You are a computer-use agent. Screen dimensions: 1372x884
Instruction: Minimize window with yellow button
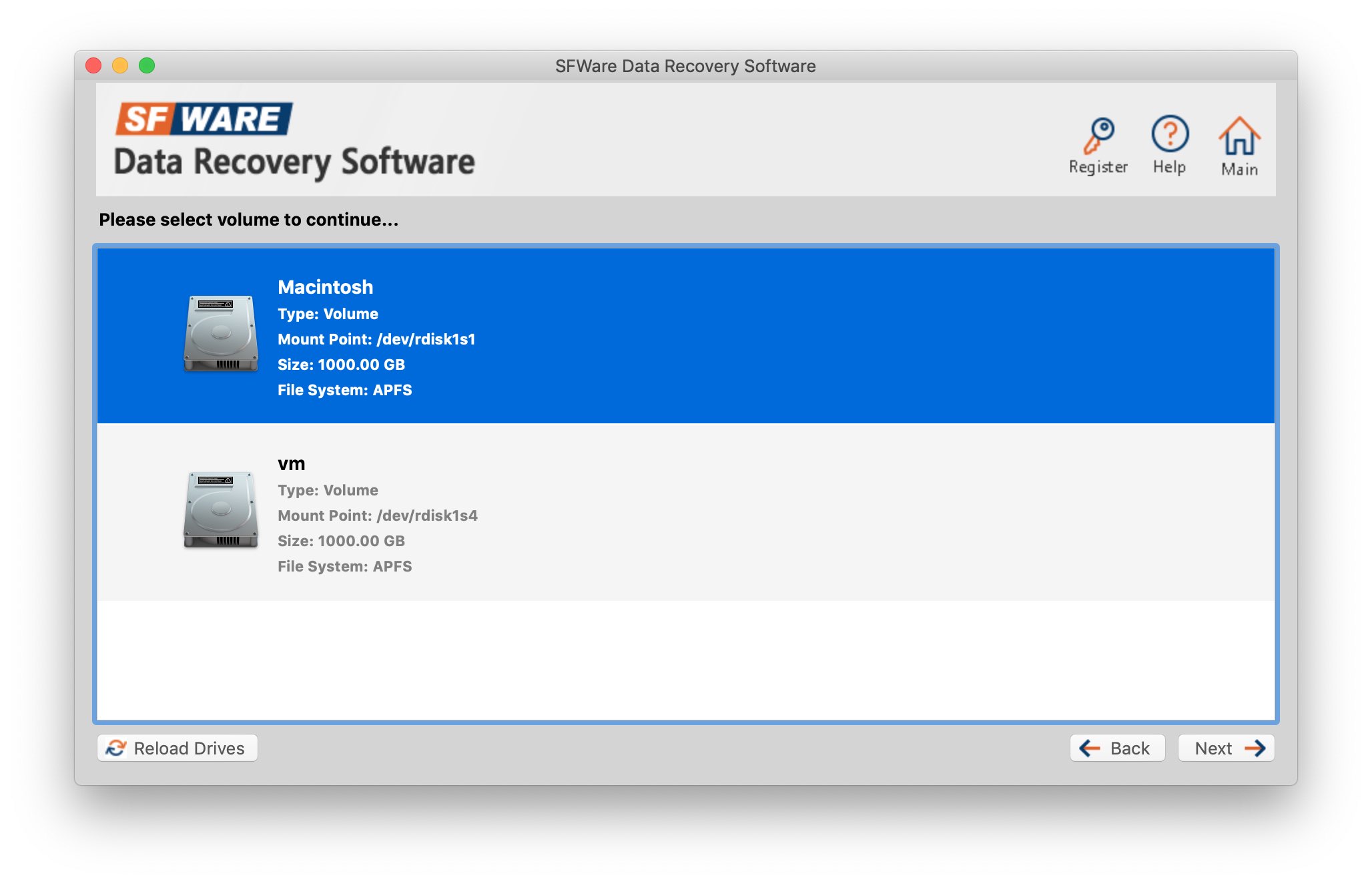coord(120,65)
